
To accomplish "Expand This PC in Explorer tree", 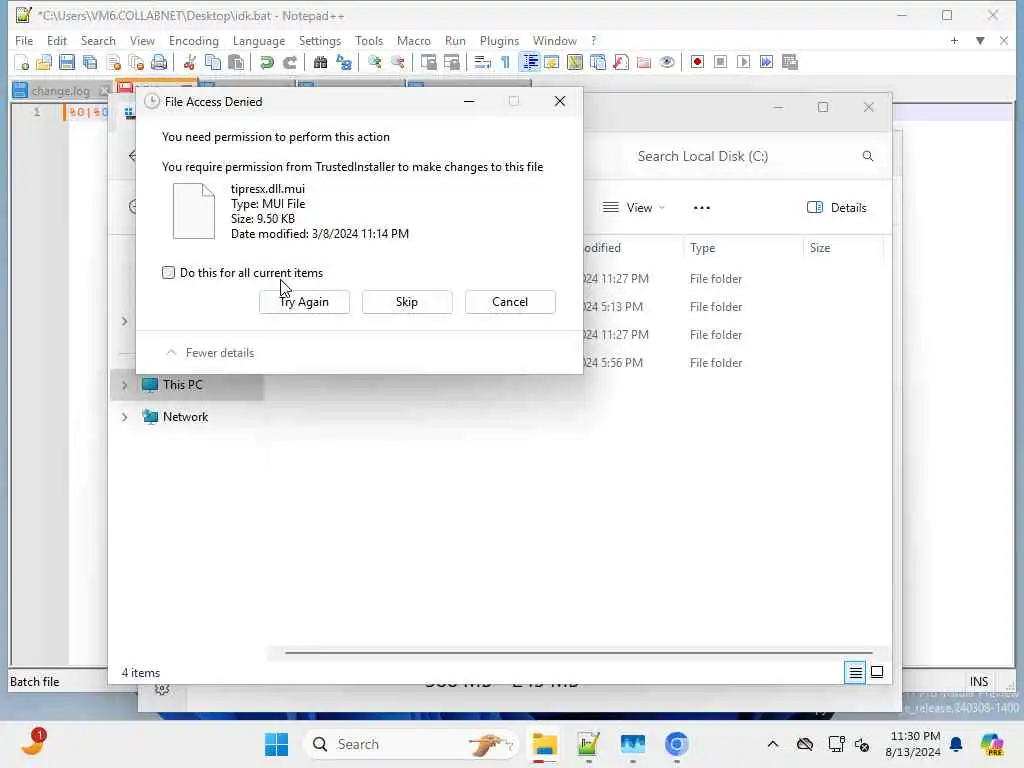I will coord(124,385).
